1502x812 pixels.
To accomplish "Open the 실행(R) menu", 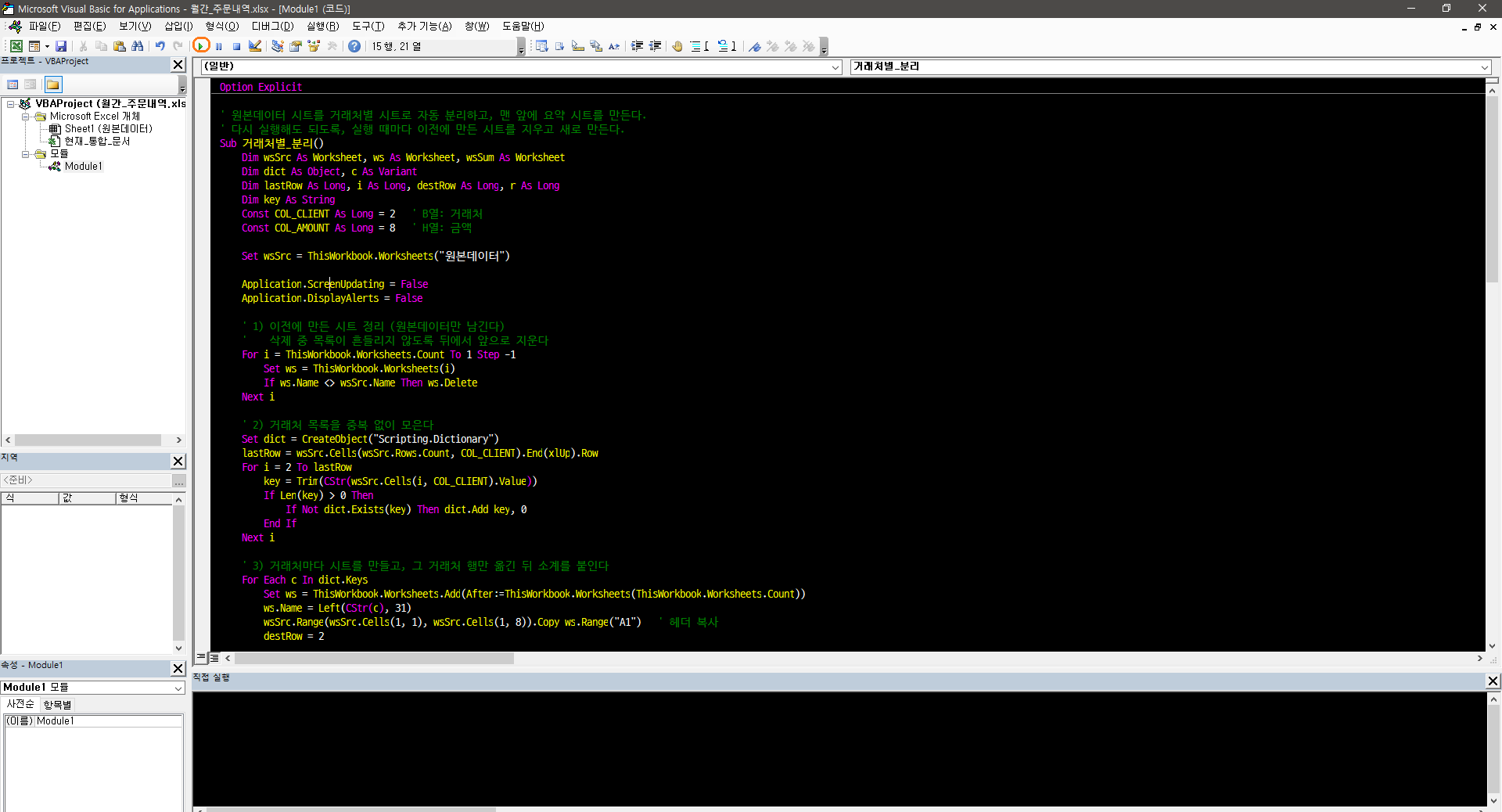I will (322, 26).
